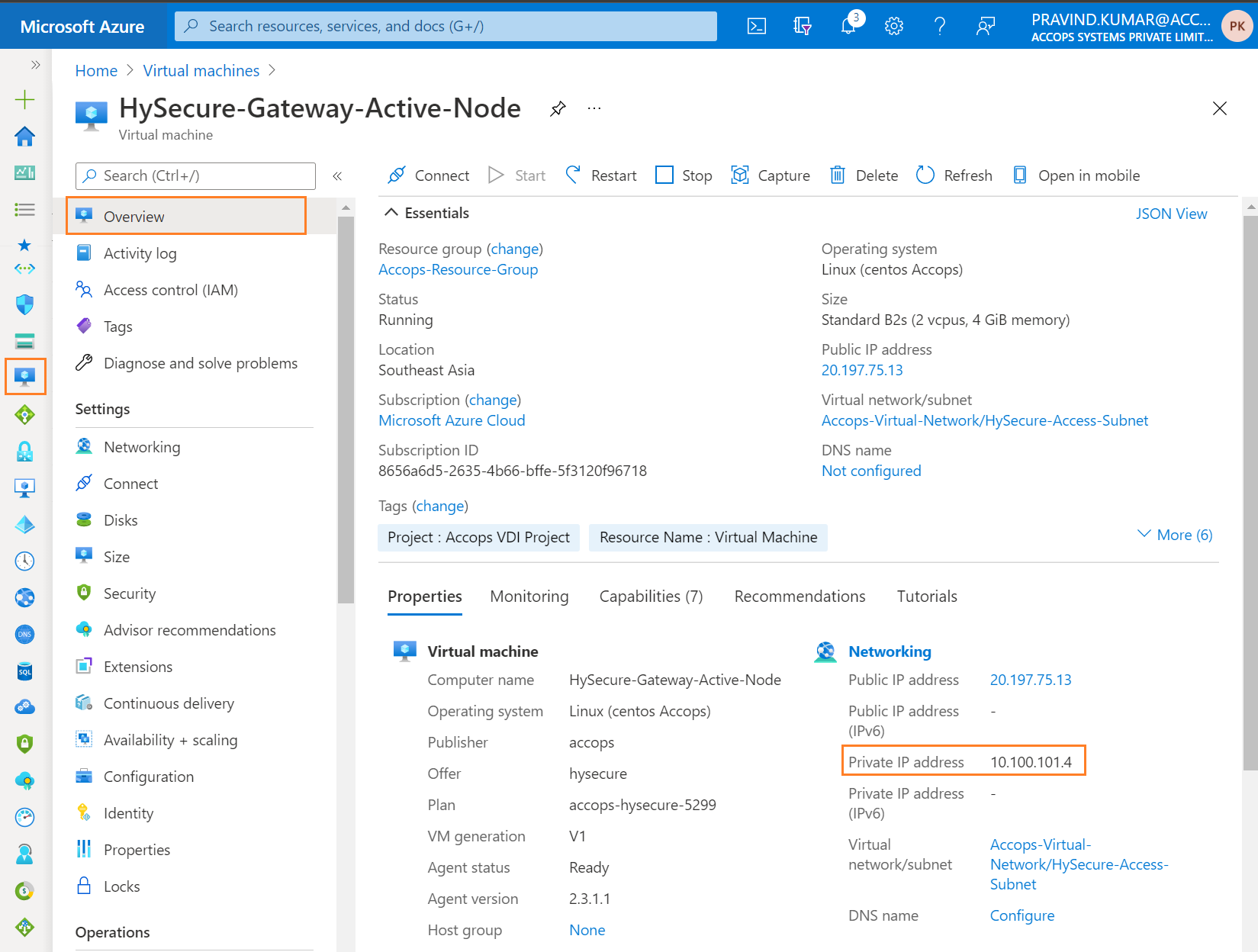Open the Directory and subscription filter
This screenshot has height=952, width=1258.
click(x=802, y=26)
